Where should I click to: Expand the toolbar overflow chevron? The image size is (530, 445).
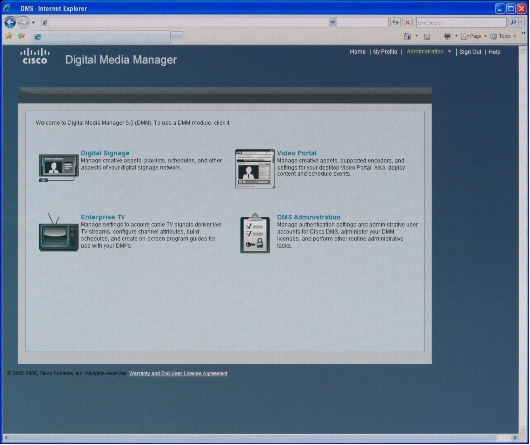(x=524, y=33)
